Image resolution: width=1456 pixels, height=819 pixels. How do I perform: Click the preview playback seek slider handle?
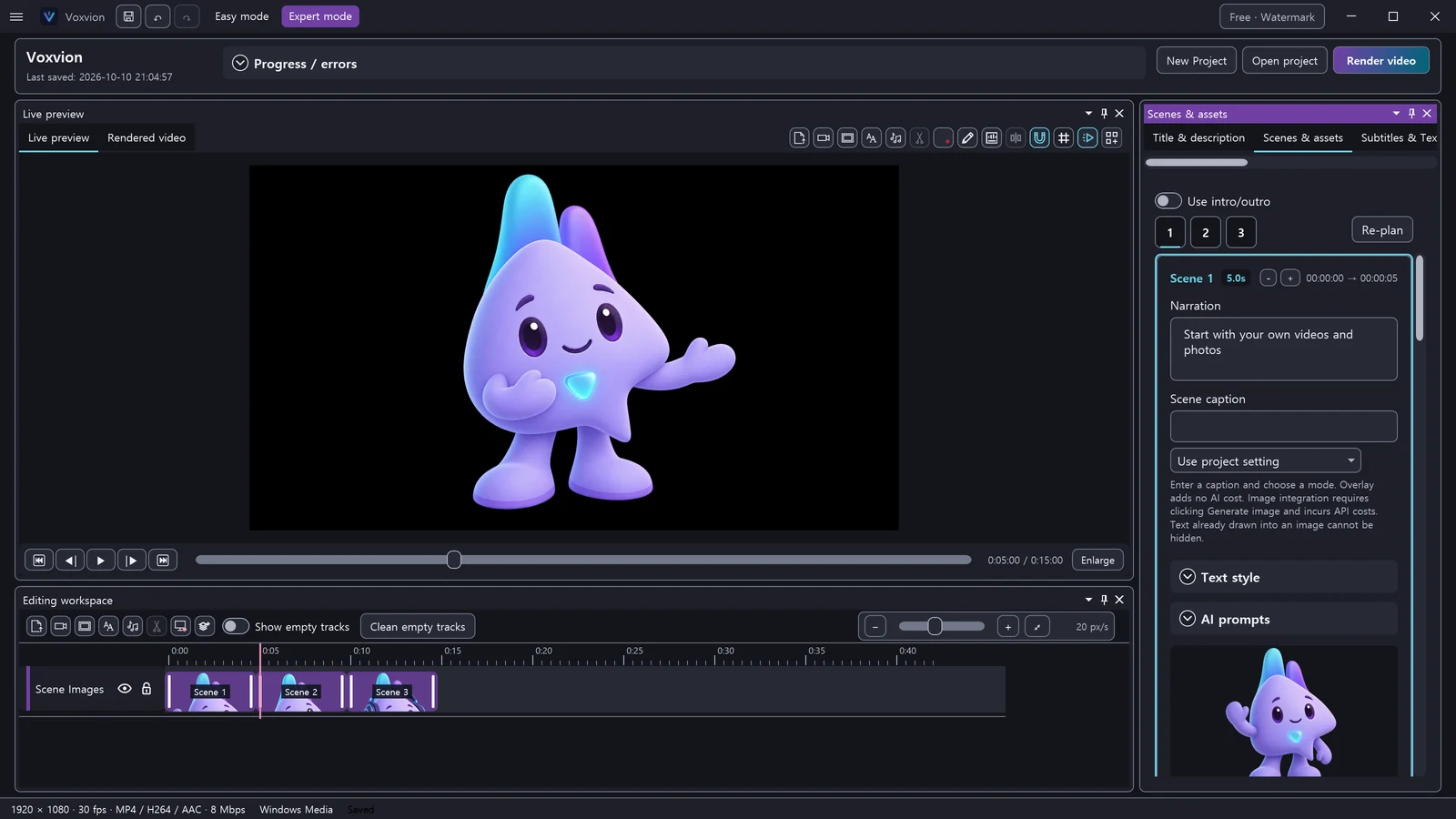(454, 560)
